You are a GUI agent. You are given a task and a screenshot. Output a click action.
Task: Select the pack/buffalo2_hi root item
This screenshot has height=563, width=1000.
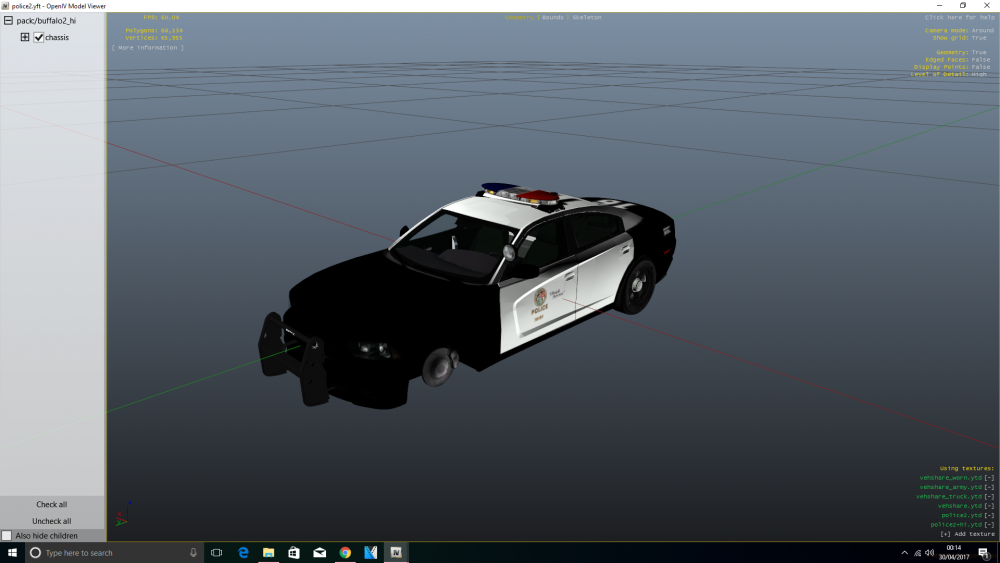[x=46, y=20]
